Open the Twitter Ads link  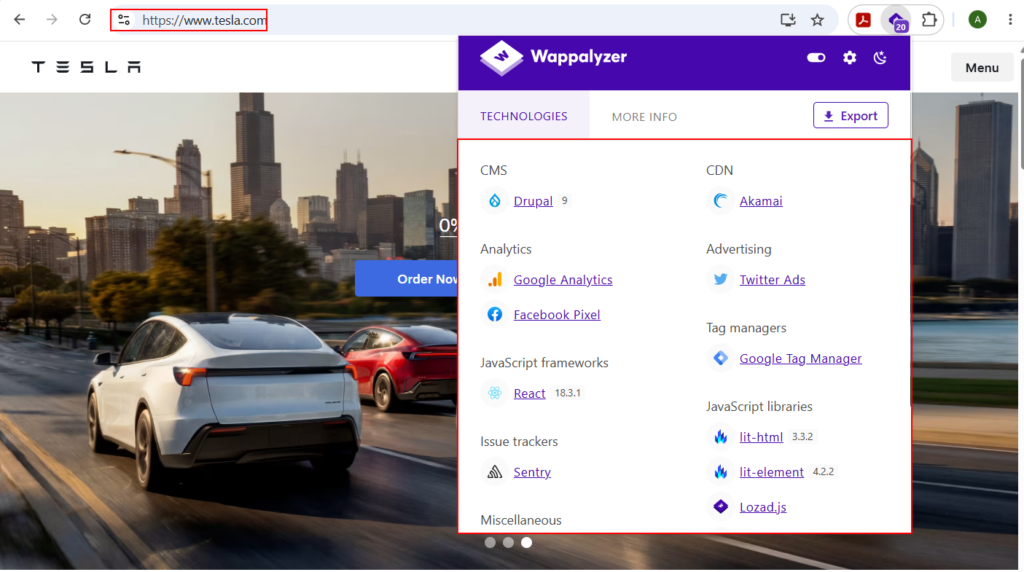[772, 279]
